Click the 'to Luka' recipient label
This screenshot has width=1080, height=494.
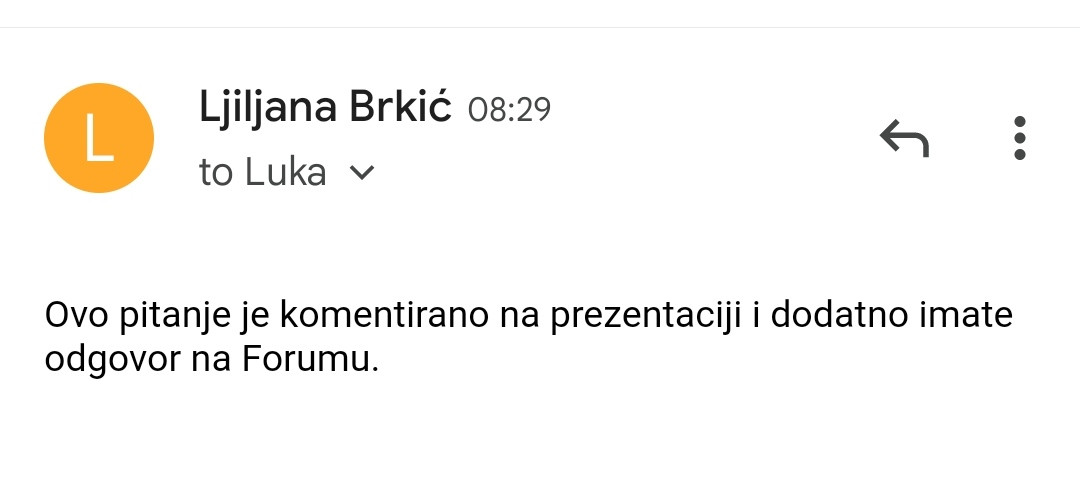pyautogui.click(x=262, y=172)
